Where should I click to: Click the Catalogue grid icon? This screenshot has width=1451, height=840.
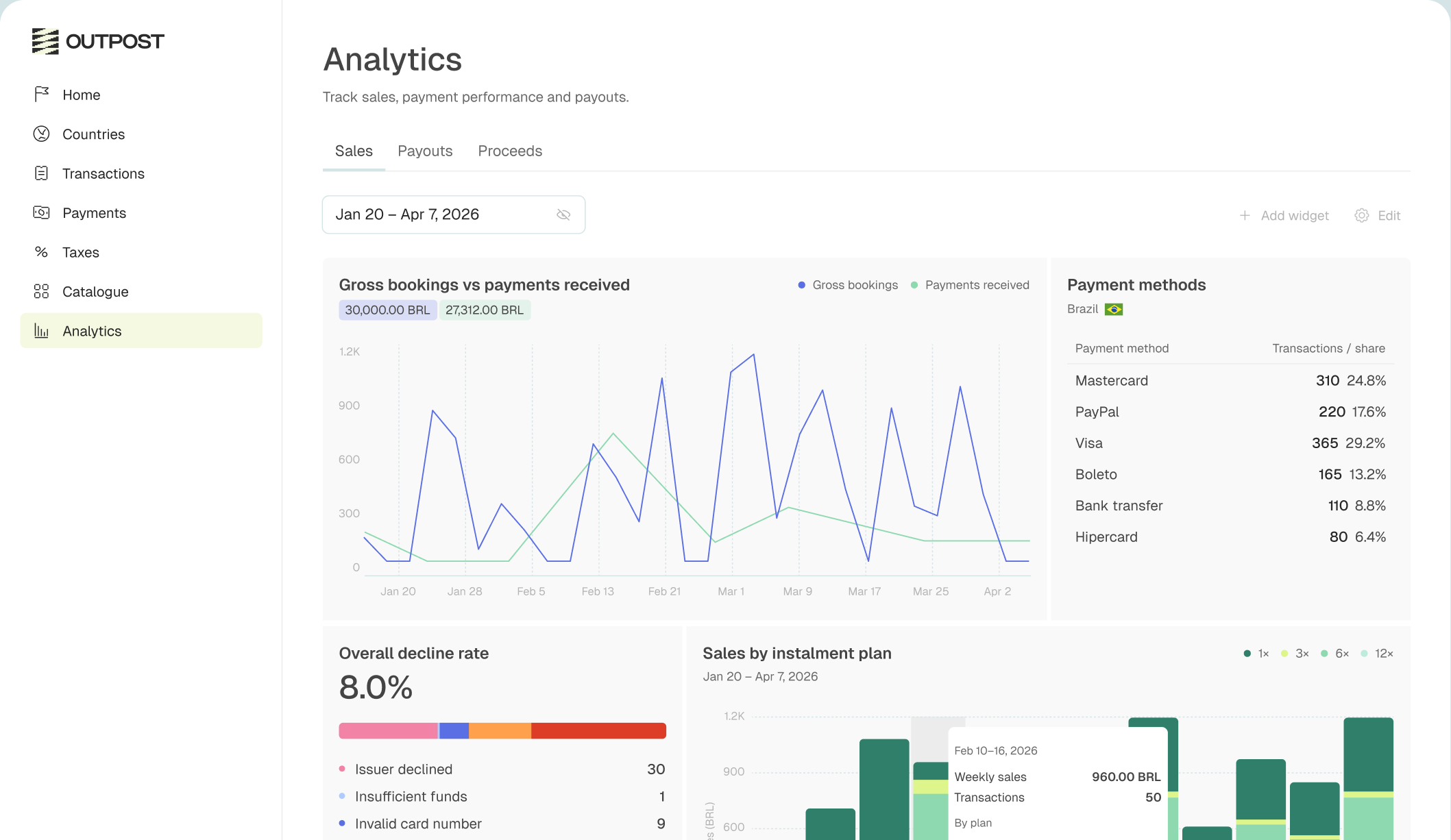(42, 291)
